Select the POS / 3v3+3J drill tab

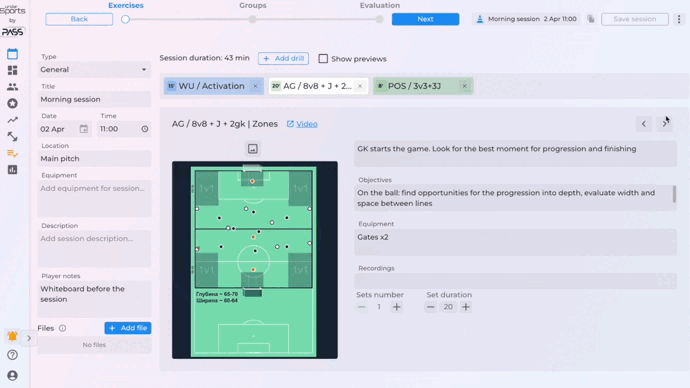414,86
